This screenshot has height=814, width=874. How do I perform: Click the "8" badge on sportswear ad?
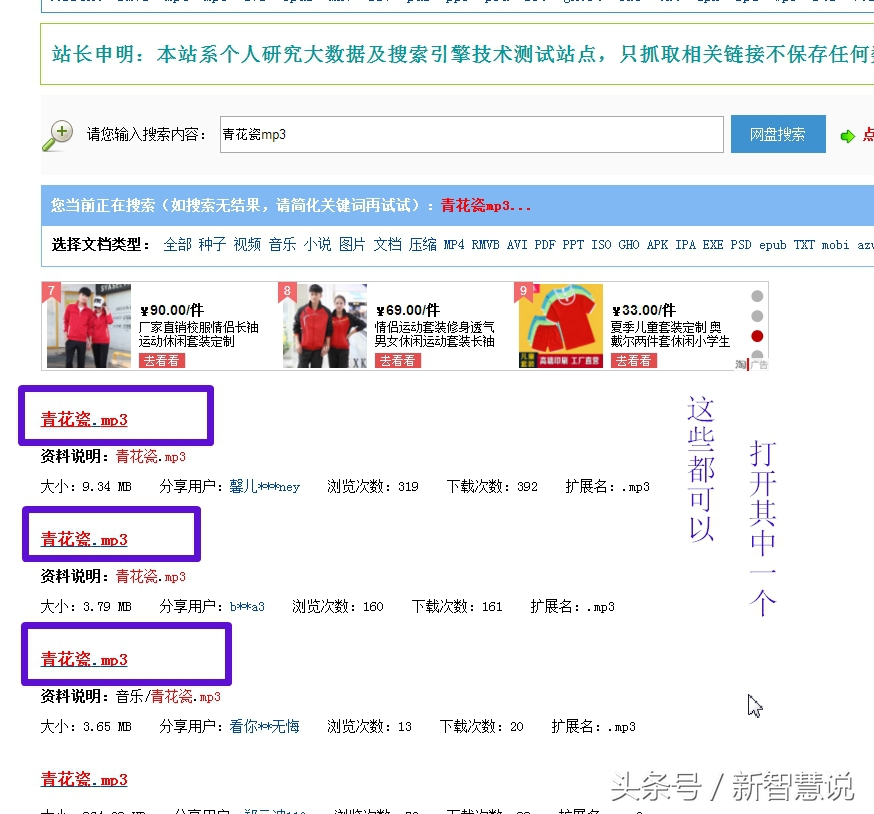(x=287, y=292)
